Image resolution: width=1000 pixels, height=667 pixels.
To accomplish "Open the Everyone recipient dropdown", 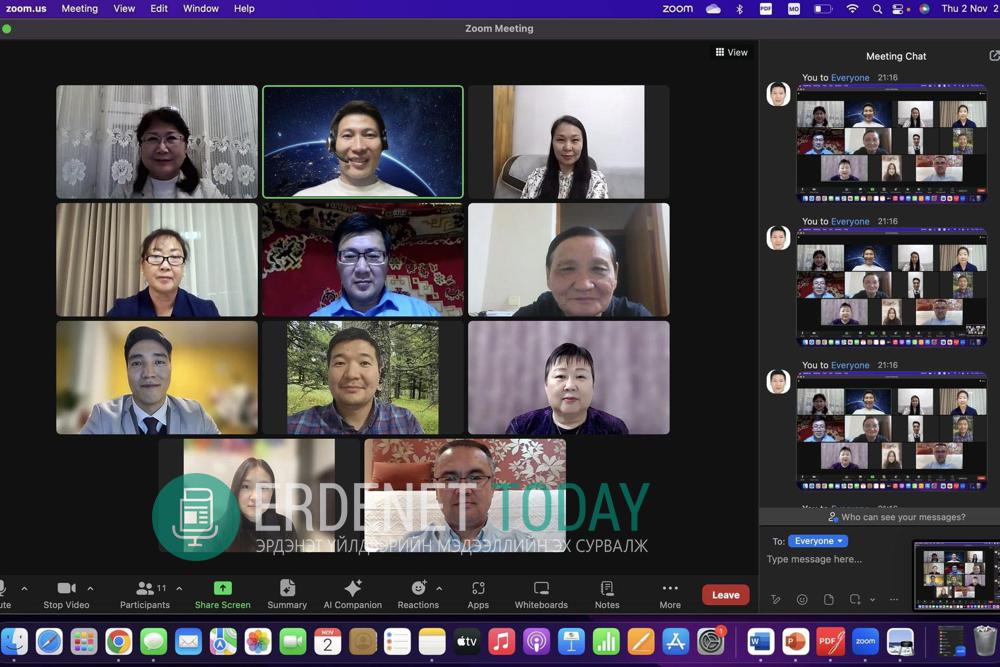I will click(x=818, y=541).
